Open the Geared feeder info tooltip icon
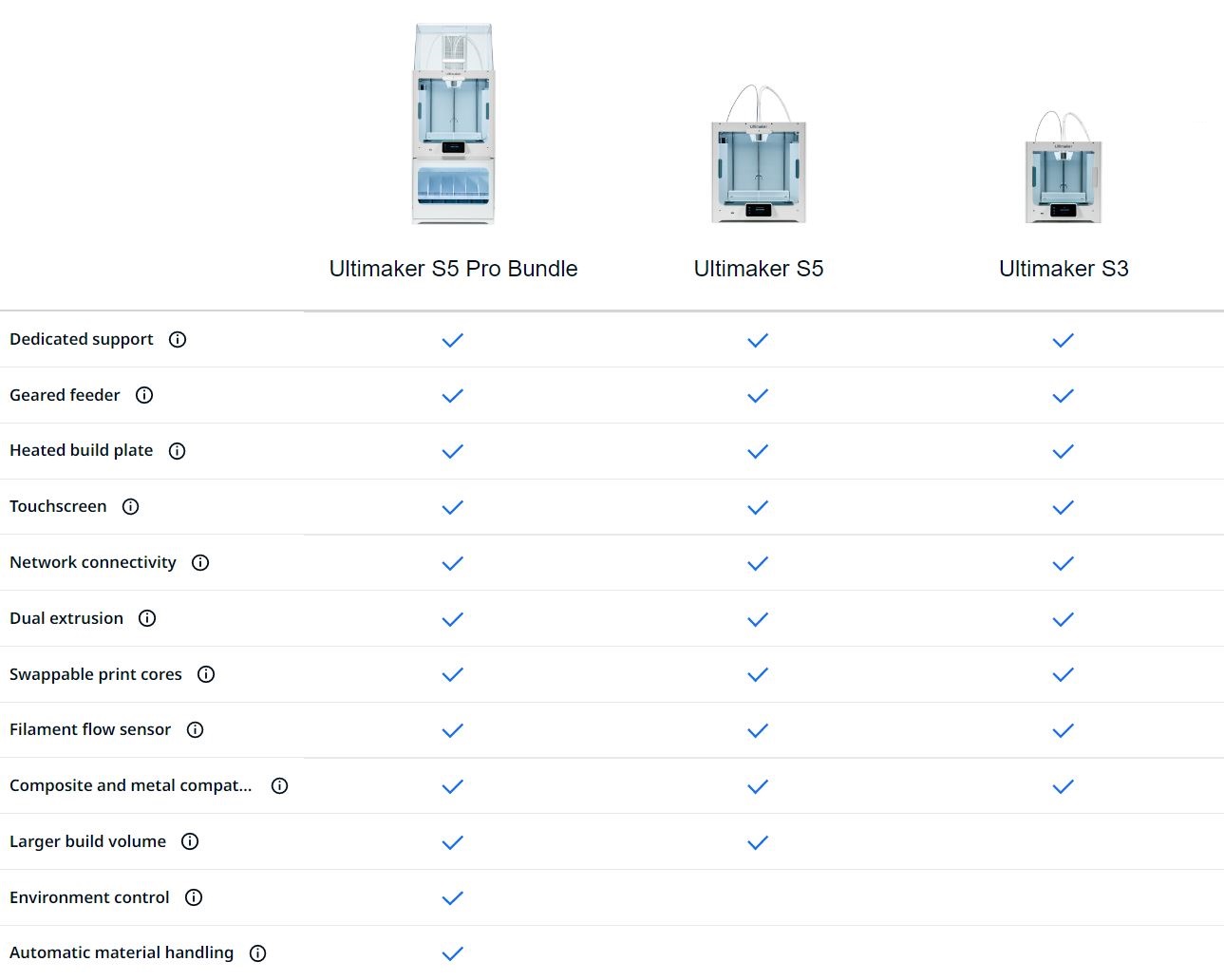The image size is (1224, 980). pyautogui.click(x=144, y=395)
